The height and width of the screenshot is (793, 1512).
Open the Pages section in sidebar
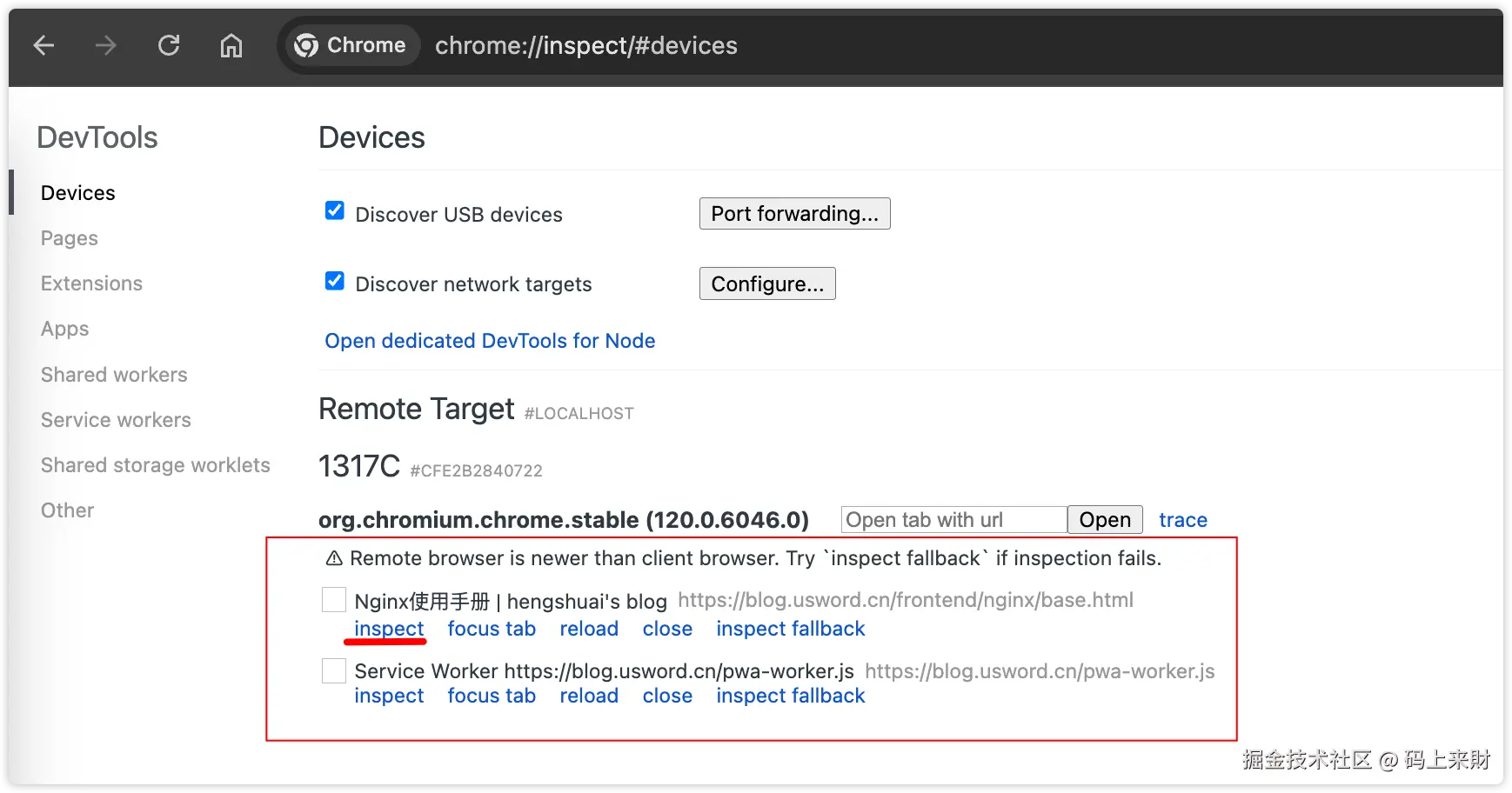point(70,238)
